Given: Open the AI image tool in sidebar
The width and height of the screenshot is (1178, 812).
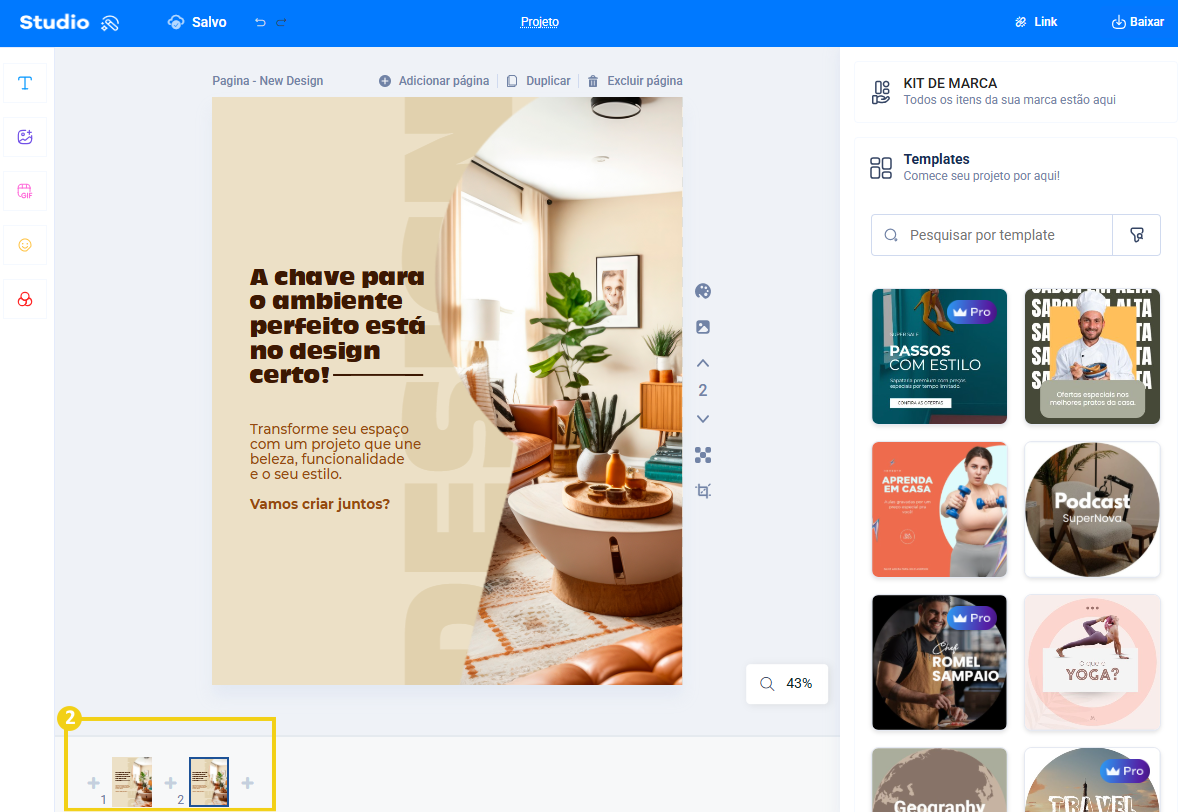Looking at the screenshot, I should [x=25, y=137].
